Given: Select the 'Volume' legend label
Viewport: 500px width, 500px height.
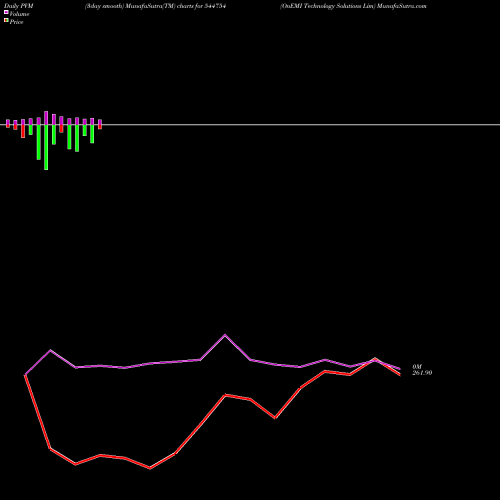Looking at the screenshot, I should (19, 14).
